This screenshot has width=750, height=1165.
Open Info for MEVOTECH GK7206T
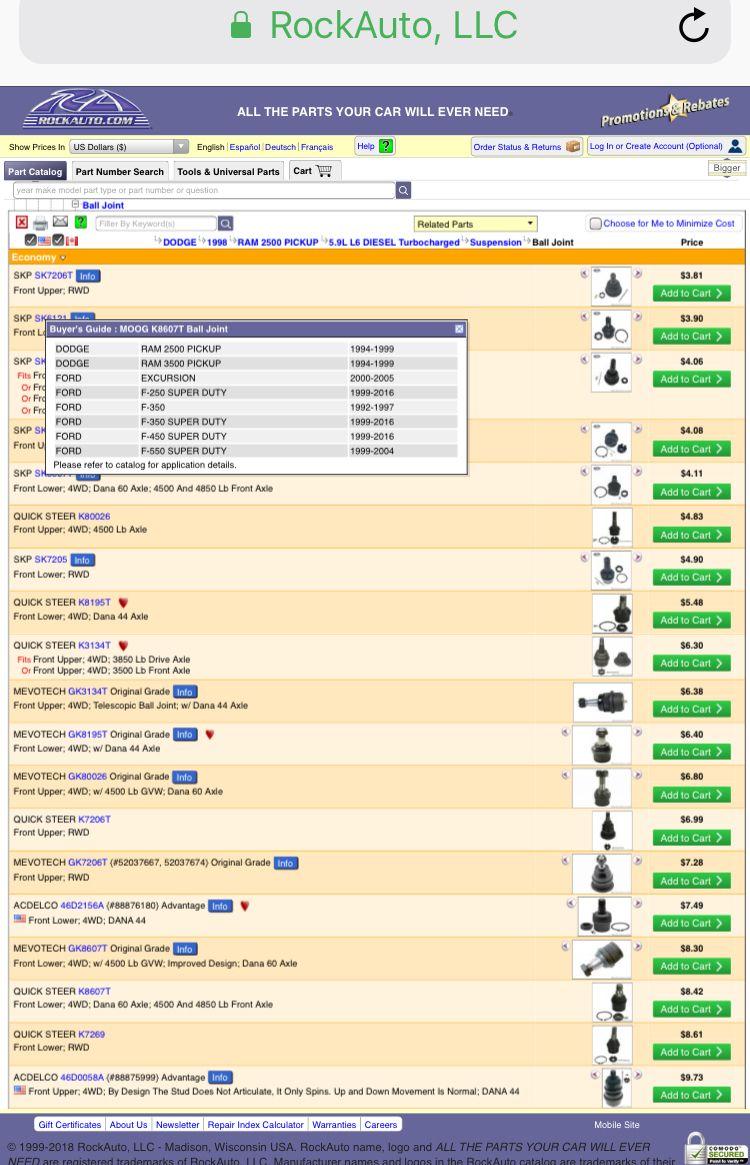click(285, 863)
